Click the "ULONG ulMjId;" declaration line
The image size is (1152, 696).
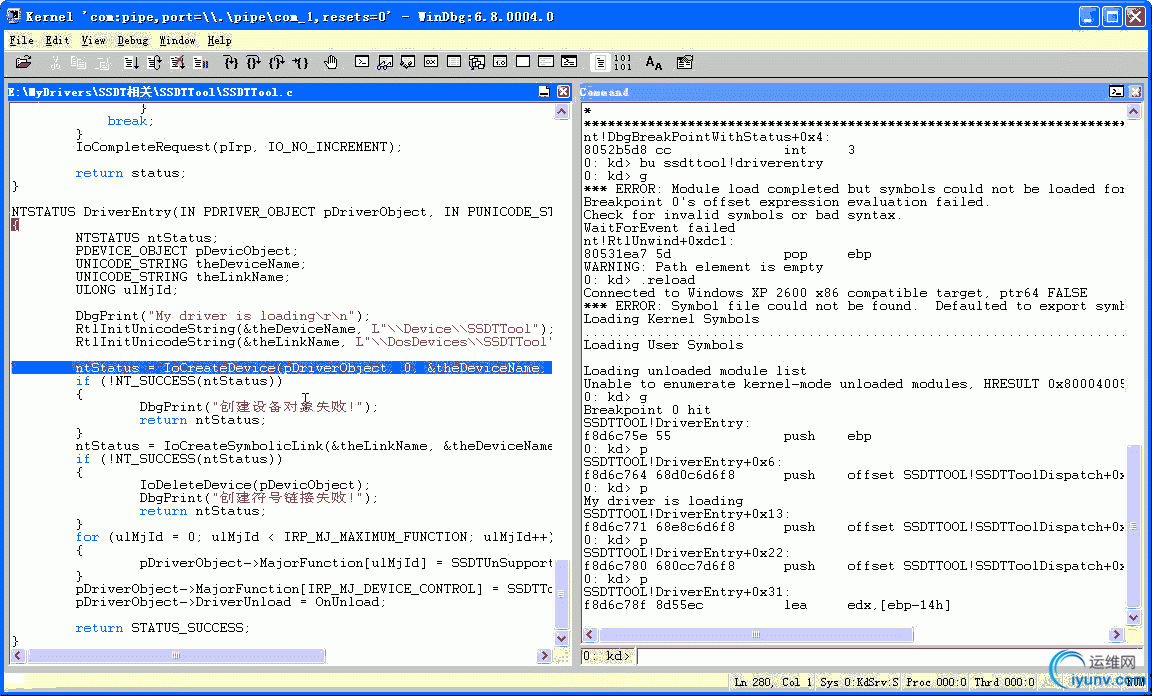(126, 290)
